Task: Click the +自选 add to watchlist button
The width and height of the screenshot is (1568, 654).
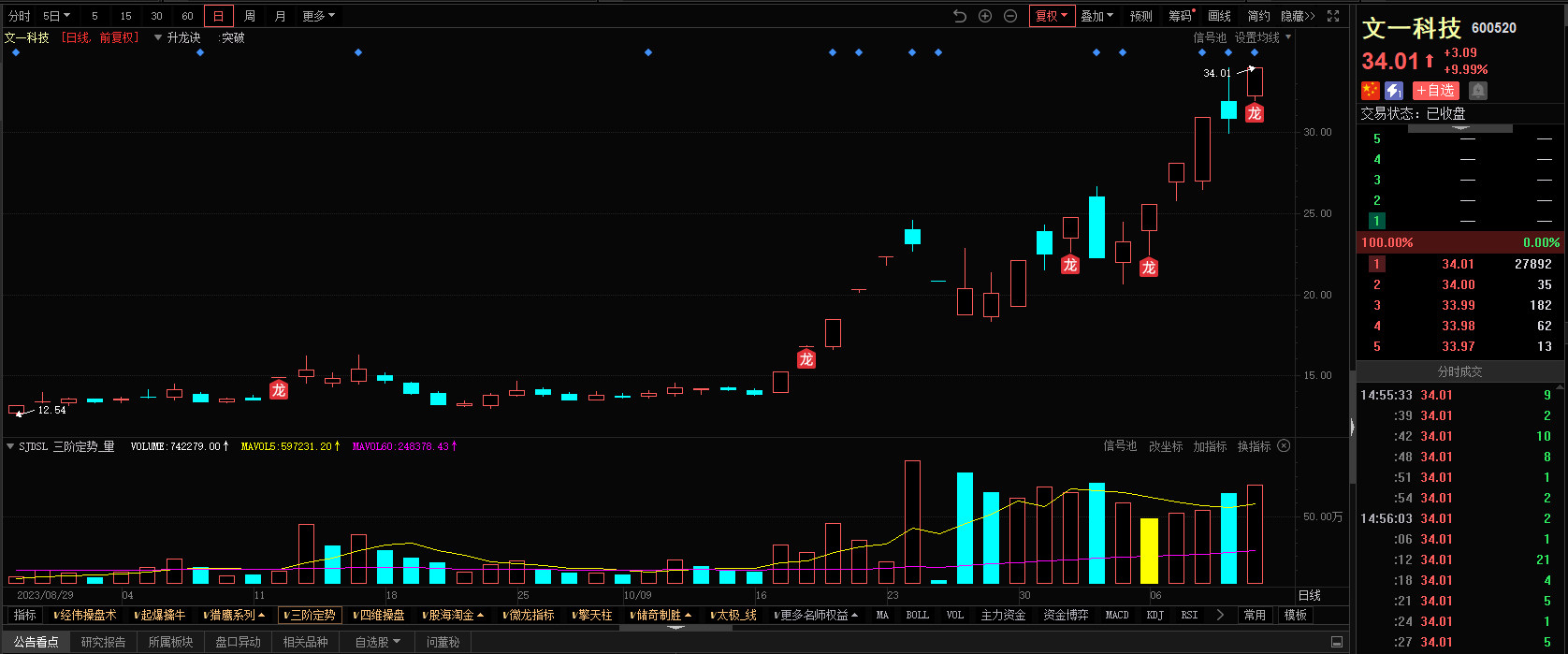Action: (1436, 91)
